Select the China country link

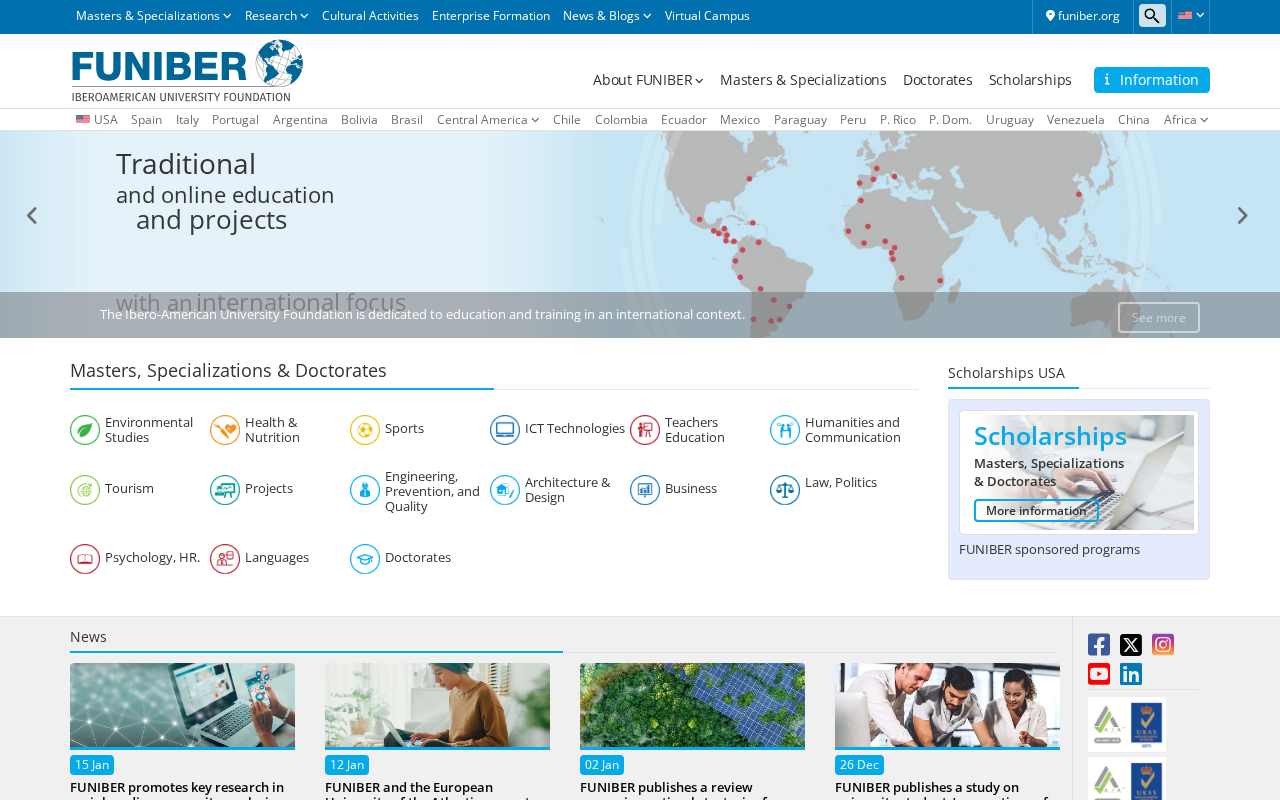(x=1134, y=120)
